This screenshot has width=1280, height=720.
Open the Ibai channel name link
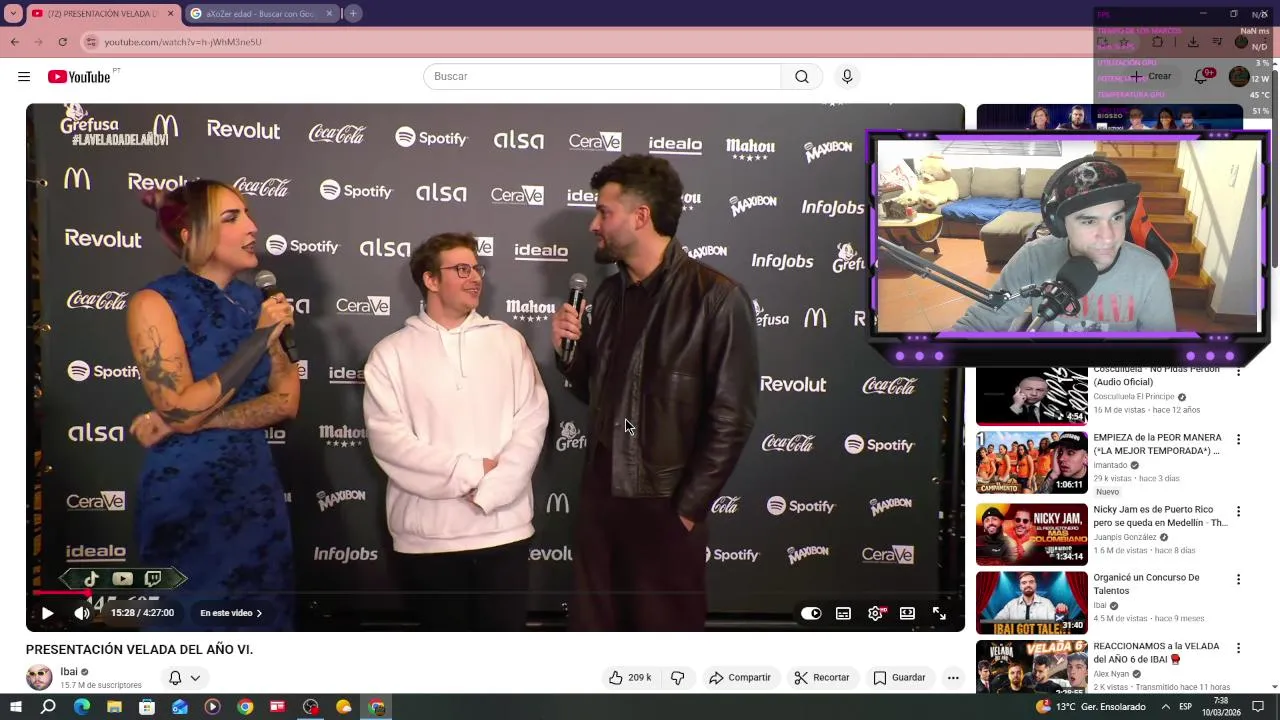69,672
